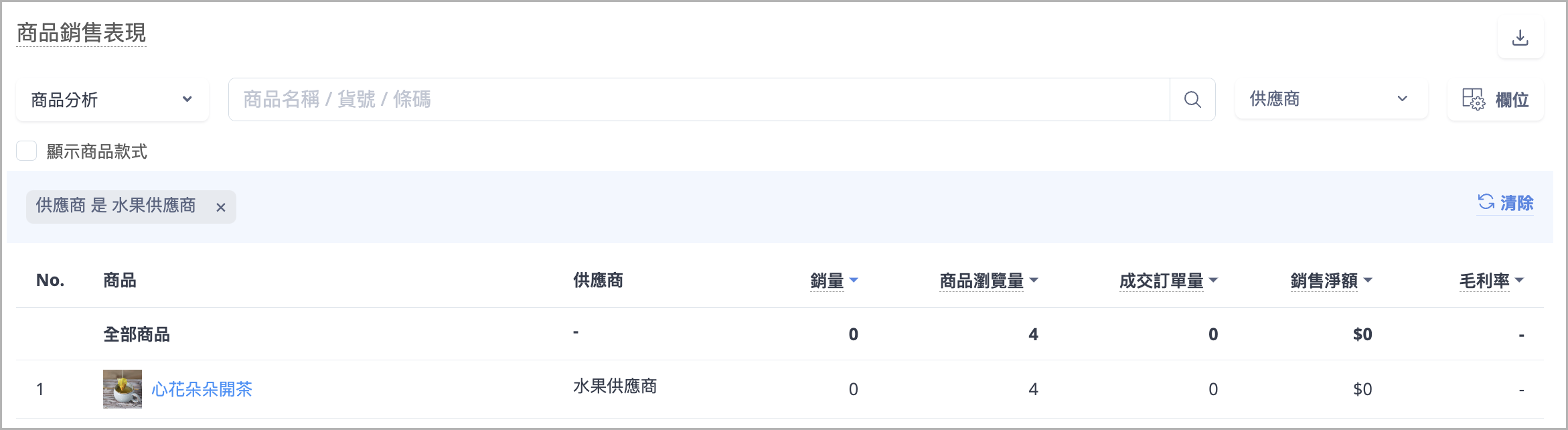Viewport: 1568px width, 430px height.
Task: Click the 欄位 column settings icon
Action: tap(1473, 100)
